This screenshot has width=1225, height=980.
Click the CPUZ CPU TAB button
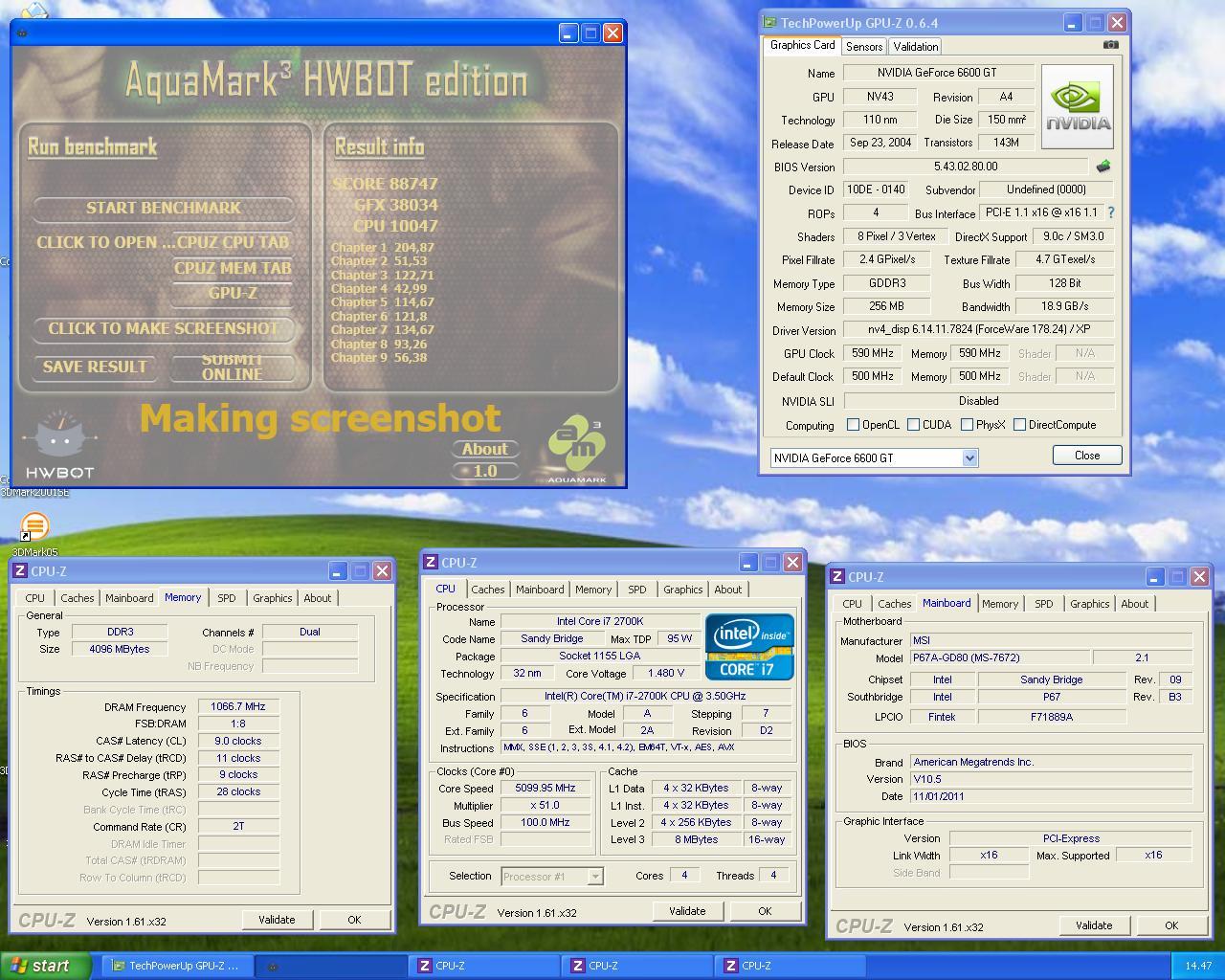tap(232, 242)
